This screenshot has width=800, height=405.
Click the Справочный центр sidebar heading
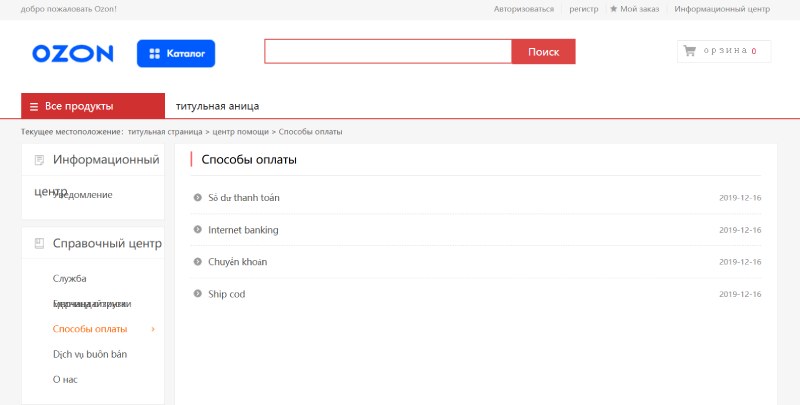pos(107,244)
